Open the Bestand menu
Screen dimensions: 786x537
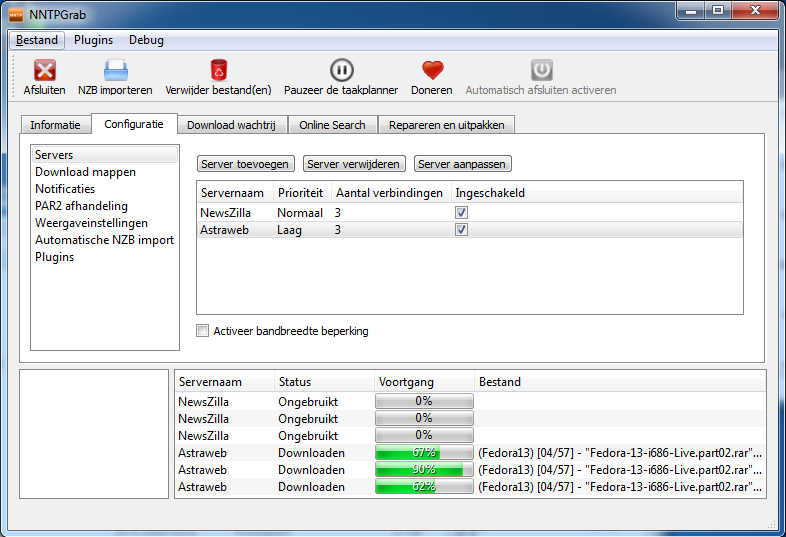click(x=36, y=40)
